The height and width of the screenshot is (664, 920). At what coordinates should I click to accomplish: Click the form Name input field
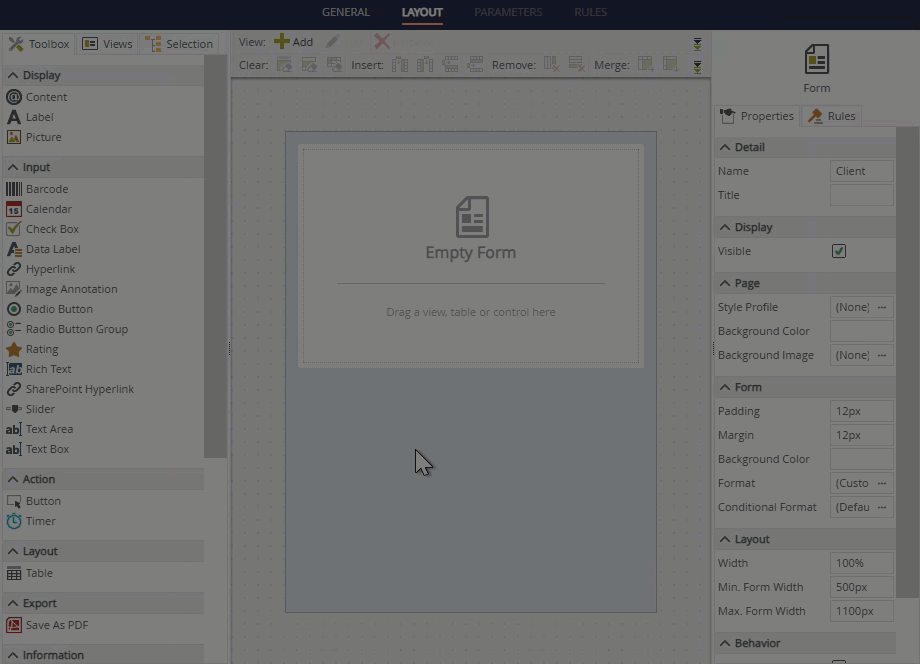[861, 171]
